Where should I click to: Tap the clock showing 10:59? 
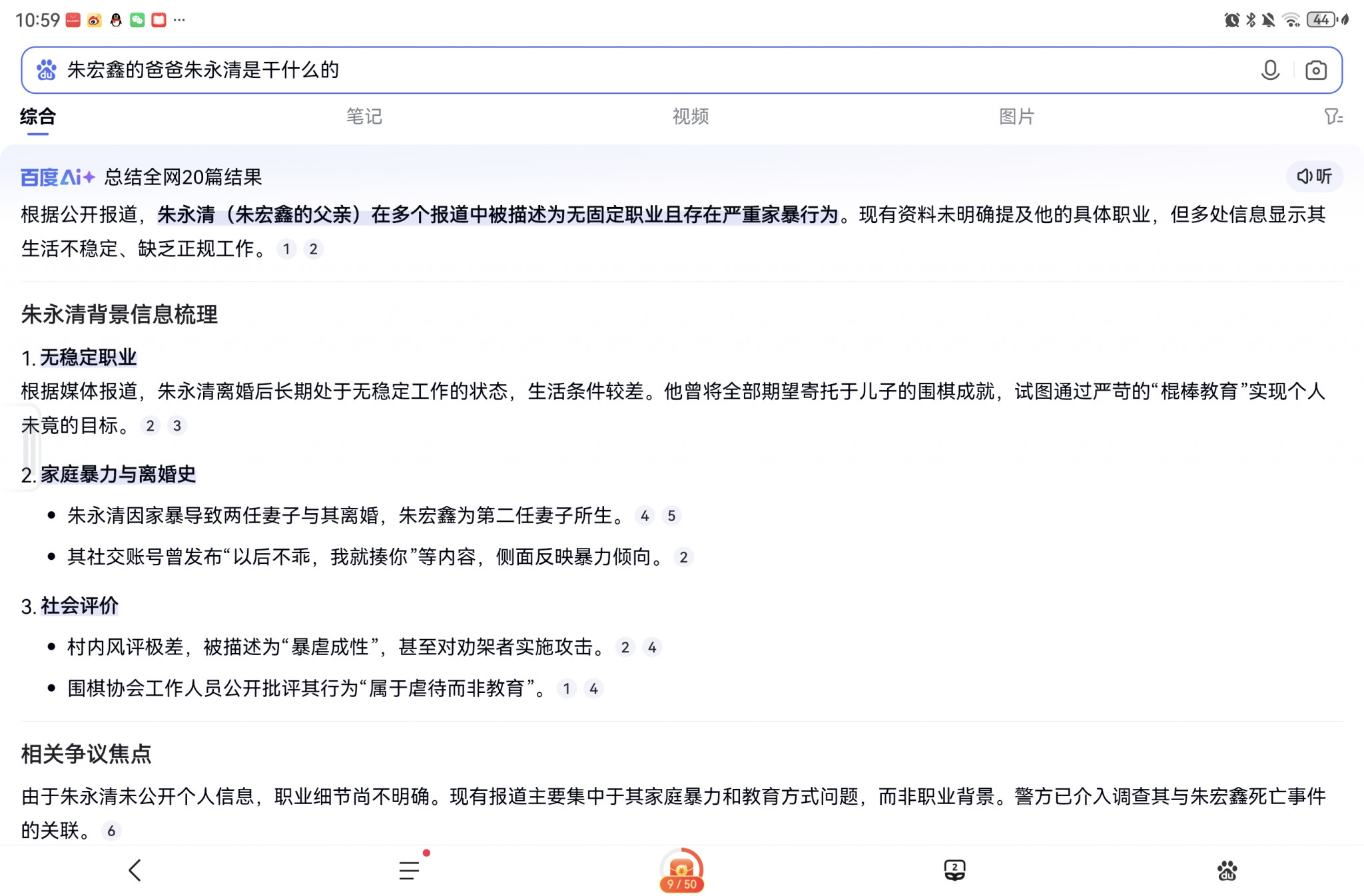point(38,20)
